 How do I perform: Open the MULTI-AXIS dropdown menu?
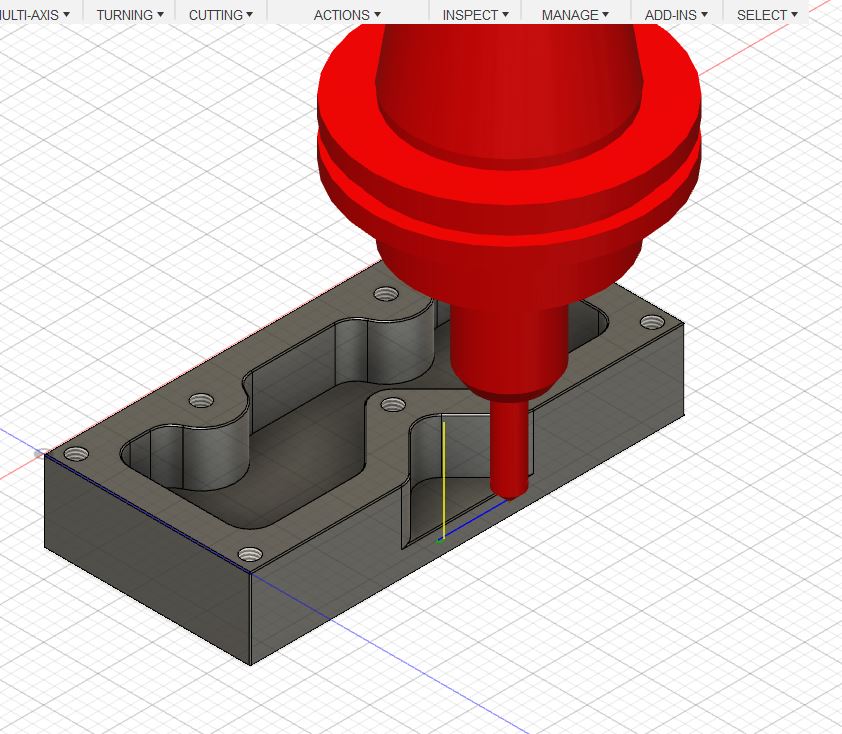coord(35,15)
